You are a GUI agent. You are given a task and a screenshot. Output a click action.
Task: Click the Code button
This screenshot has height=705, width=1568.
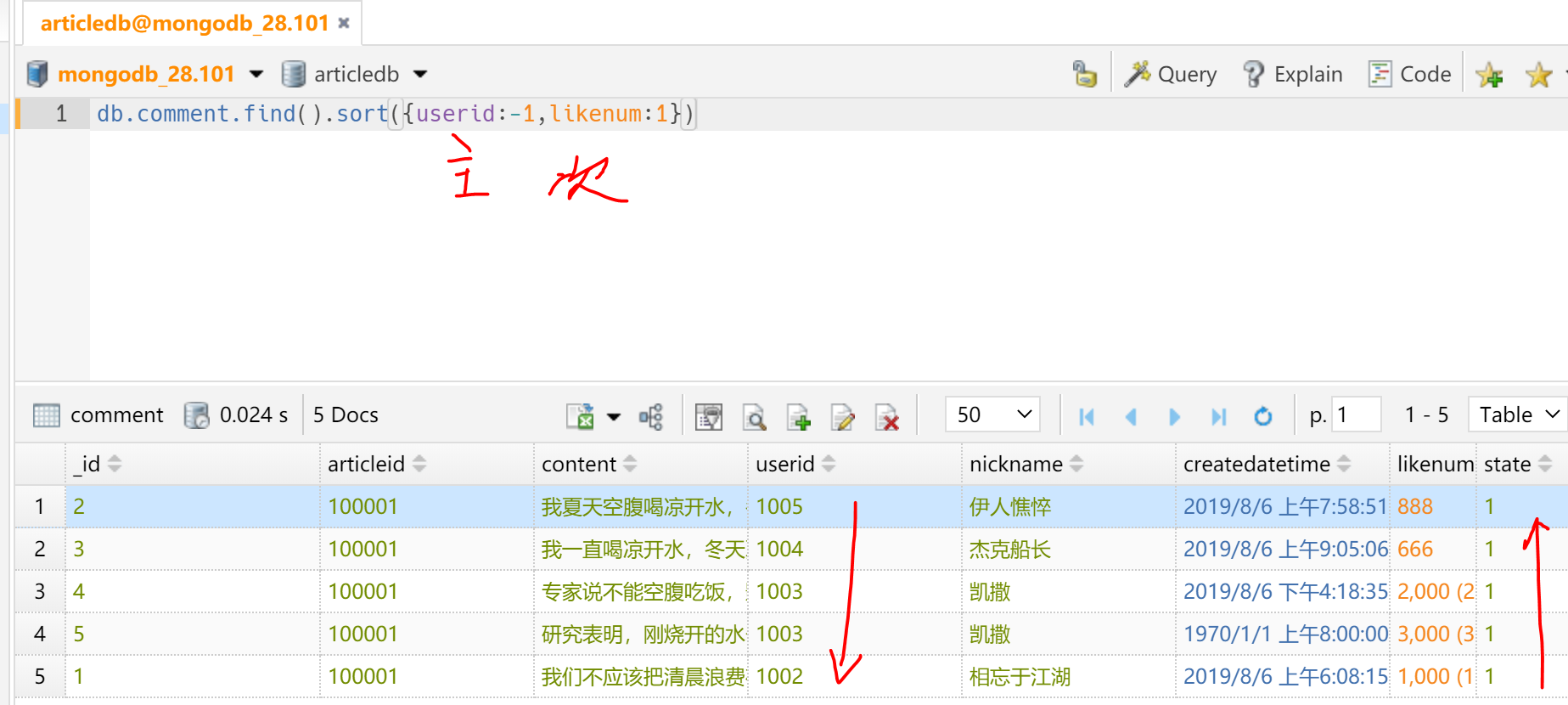click(1410, 75)
